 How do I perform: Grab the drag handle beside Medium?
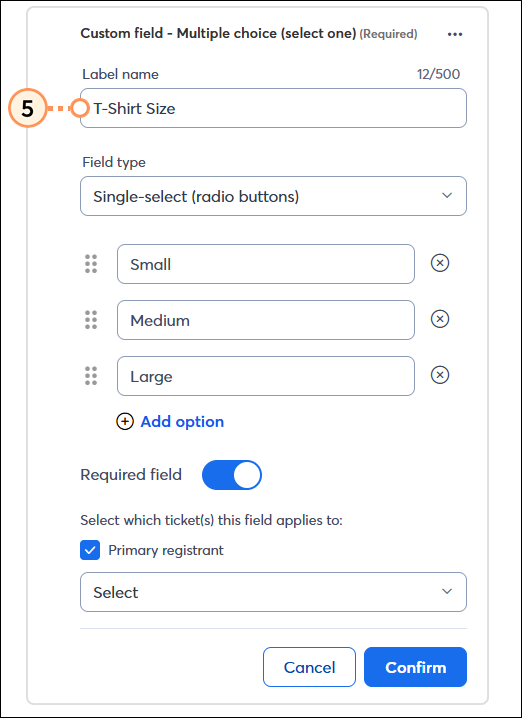tap(91, 320)
